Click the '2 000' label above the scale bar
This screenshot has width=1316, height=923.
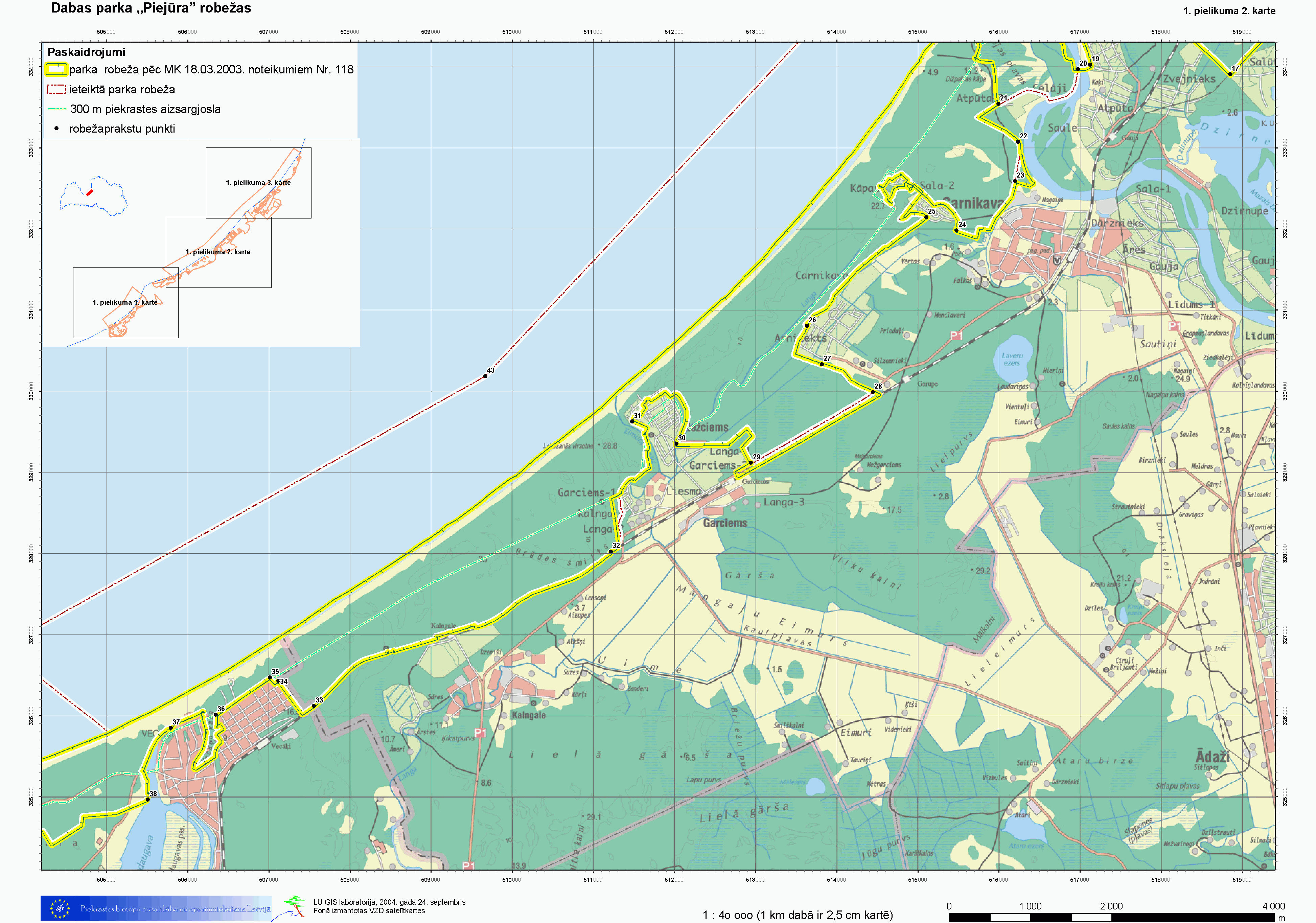point(1111,906)
